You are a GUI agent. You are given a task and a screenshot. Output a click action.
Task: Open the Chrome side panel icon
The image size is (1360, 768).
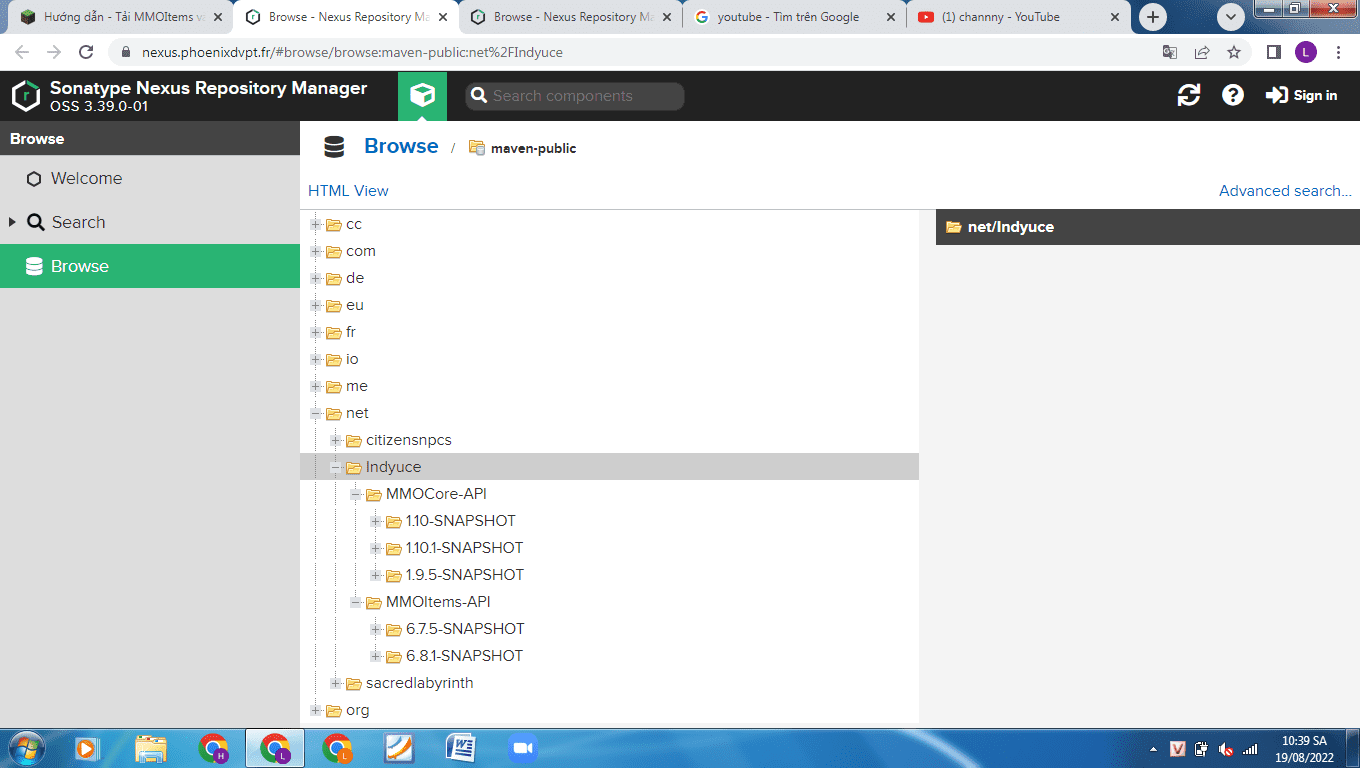1274,52
